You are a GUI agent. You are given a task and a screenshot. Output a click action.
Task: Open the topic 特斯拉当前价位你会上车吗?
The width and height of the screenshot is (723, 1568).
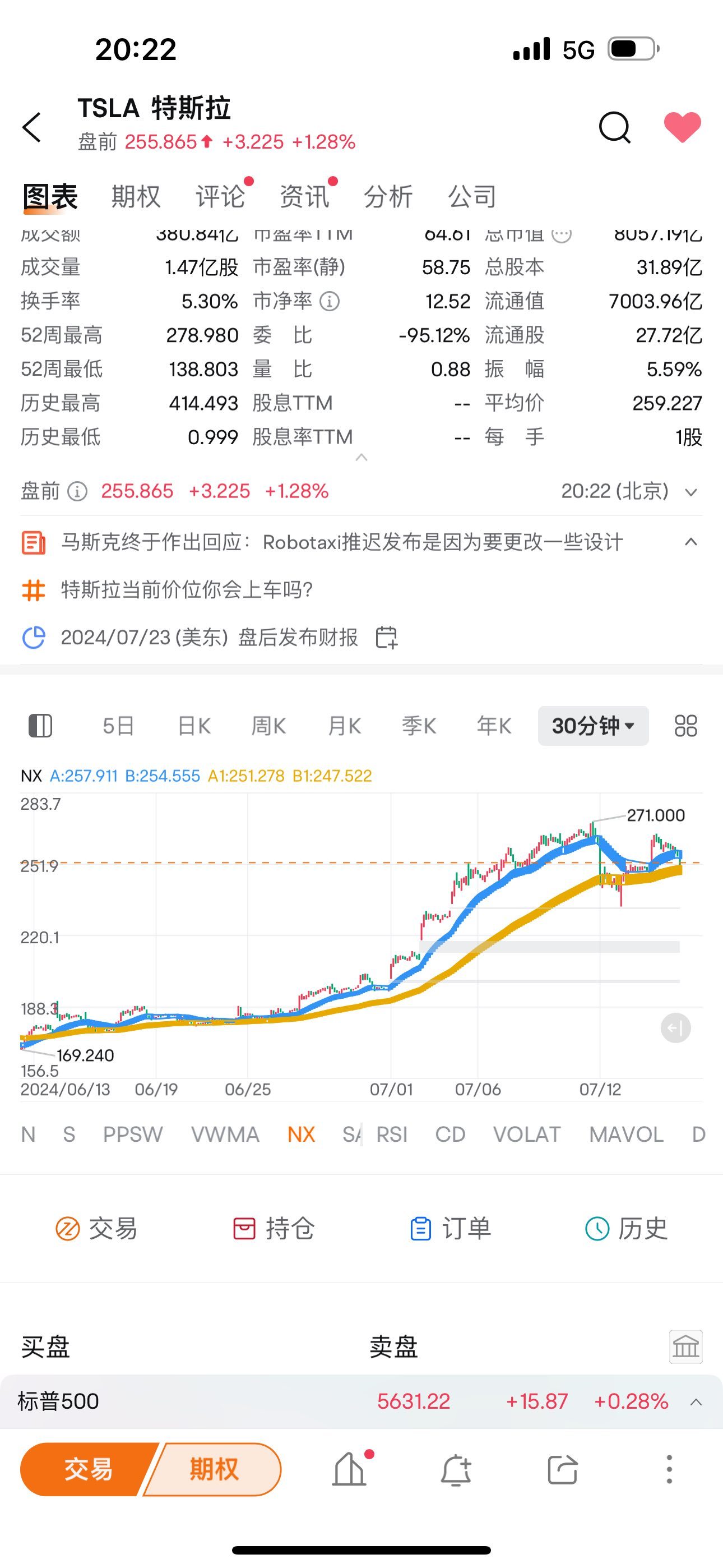pos(187,589)
